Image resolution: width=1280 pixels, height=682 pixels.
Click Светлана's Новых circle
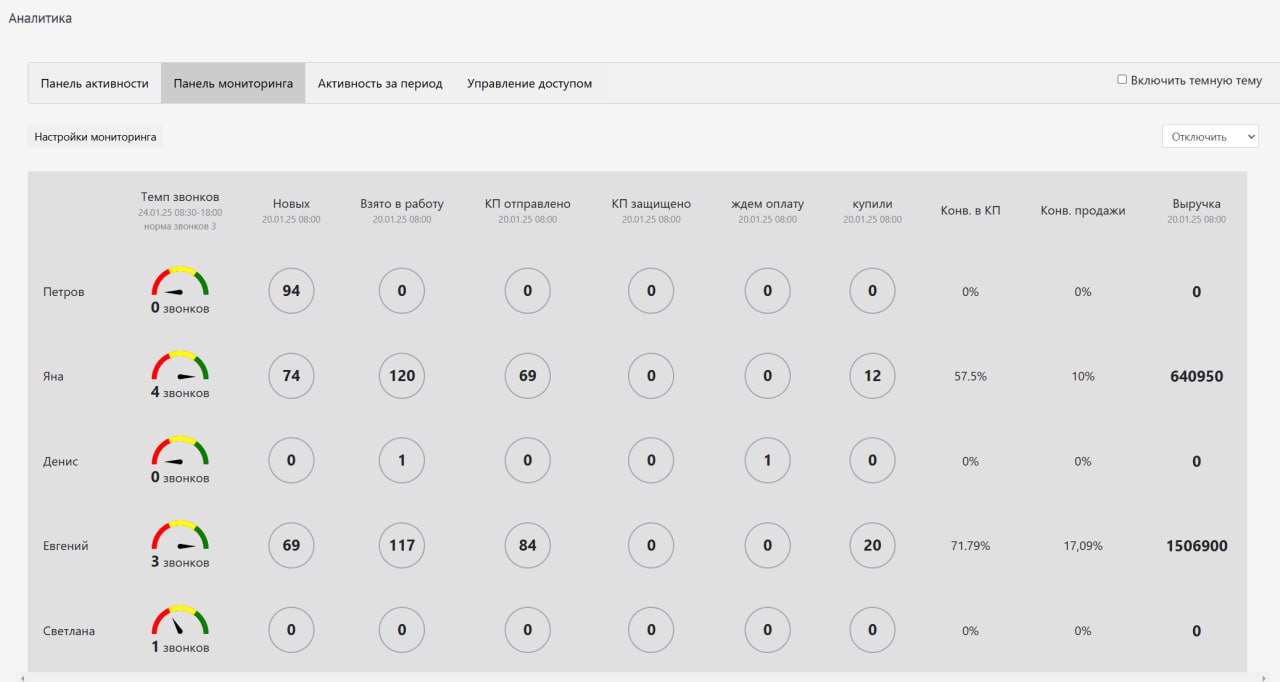click(x=292, y=630)
